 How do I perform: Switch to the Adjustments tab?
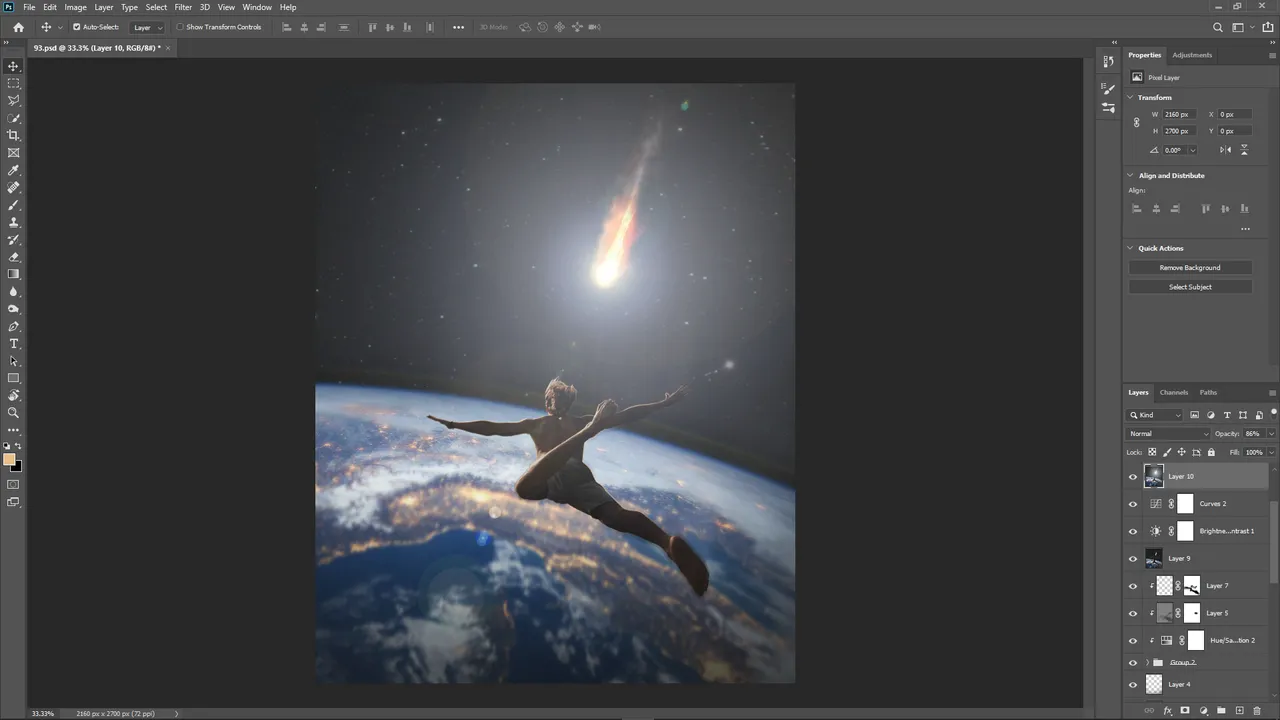pos(1192,55)
